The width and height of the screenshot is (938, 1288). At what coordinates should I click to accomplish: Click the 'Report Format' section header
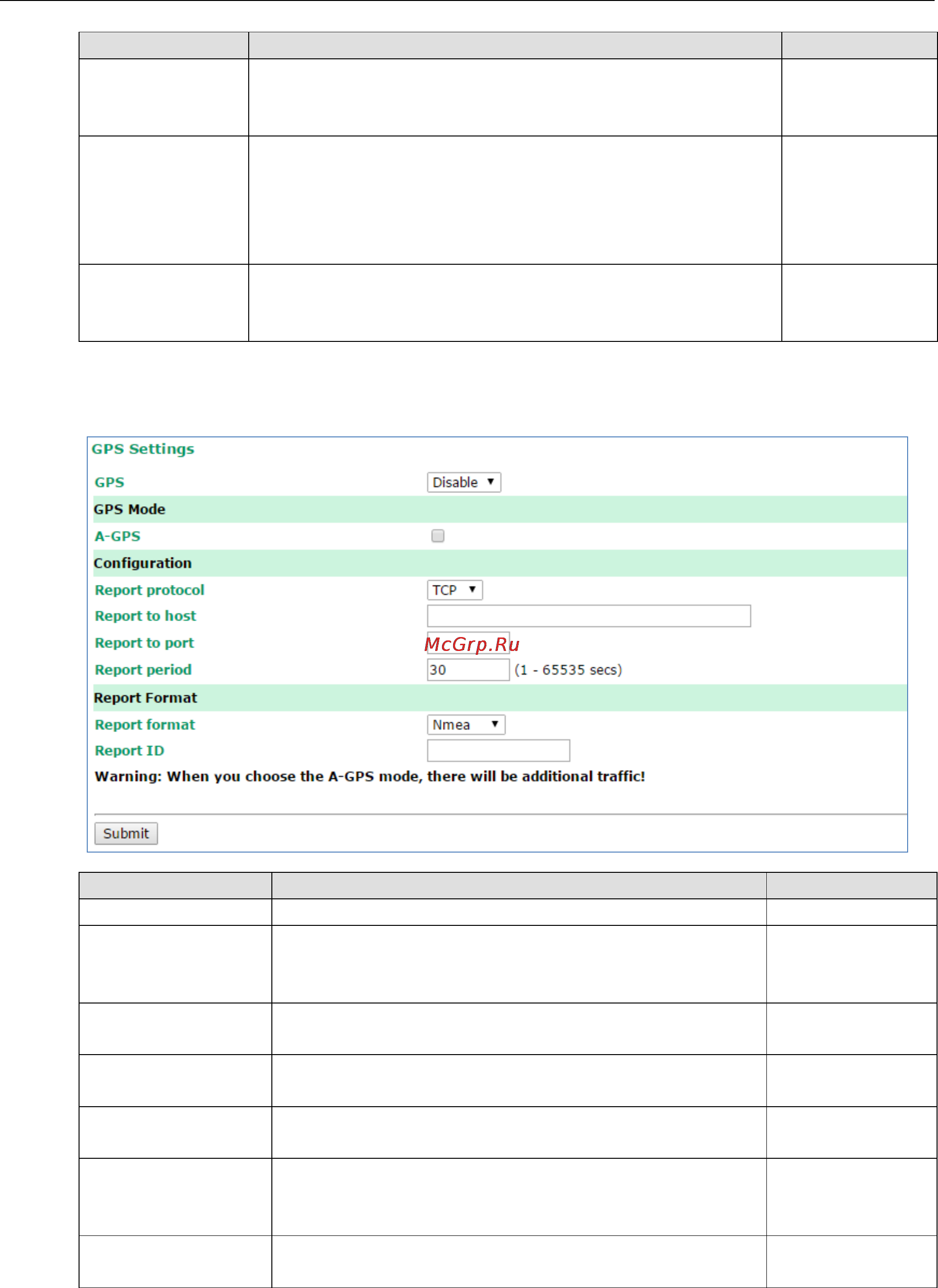pyautogui.click(x=500, y=698)
